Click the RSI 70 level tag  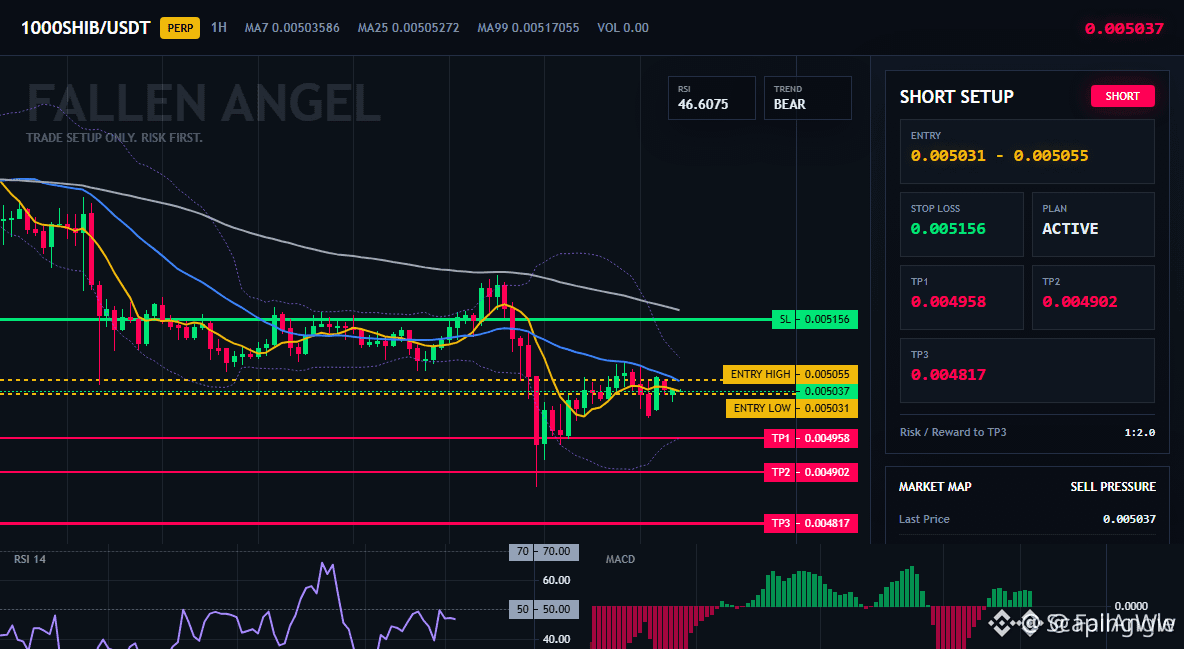tap(544, 552)
